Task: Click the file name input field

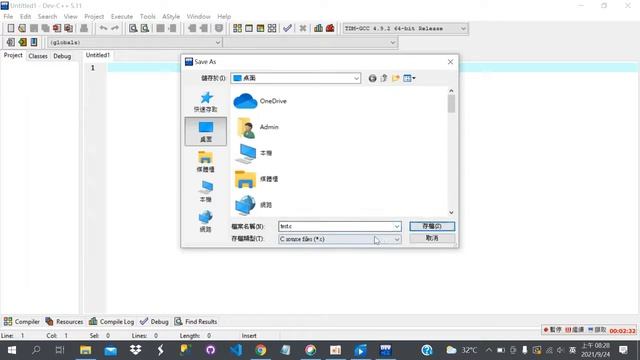Action: click(336, 226)
